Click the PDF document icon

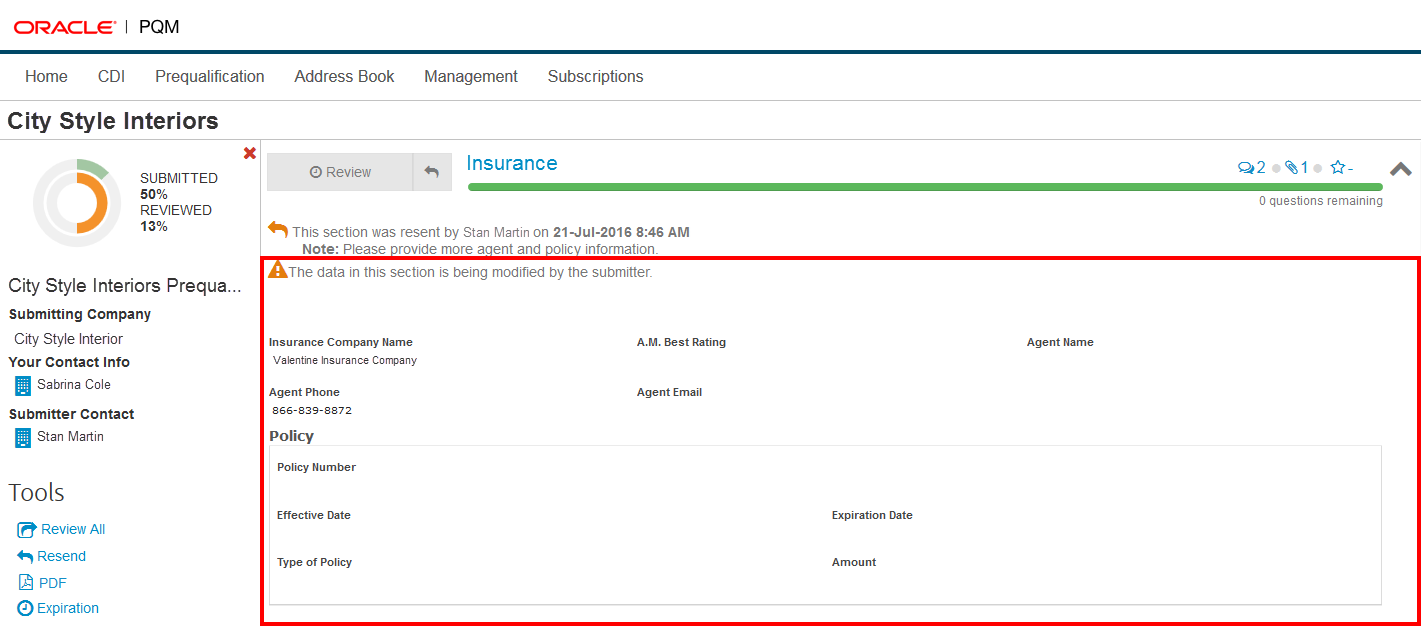coord(26,582)
